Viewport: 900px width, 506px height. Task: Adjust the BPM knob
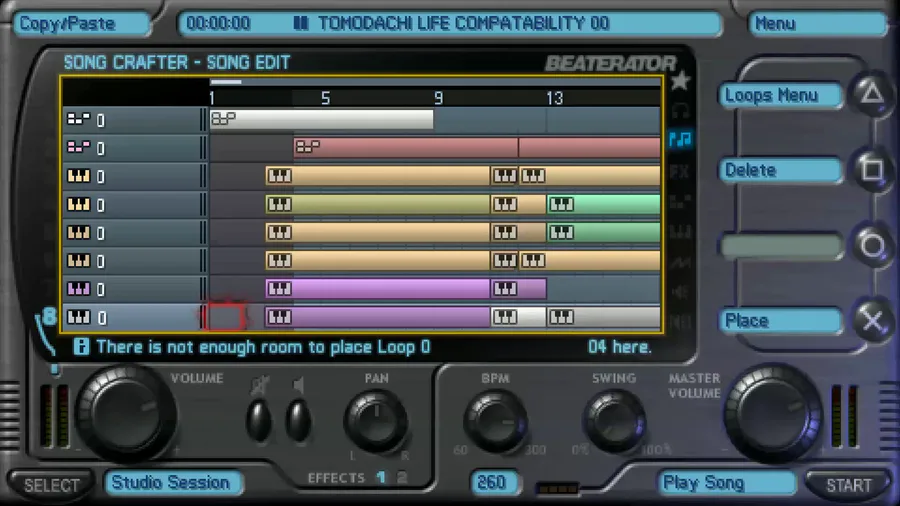click(496, 422)
